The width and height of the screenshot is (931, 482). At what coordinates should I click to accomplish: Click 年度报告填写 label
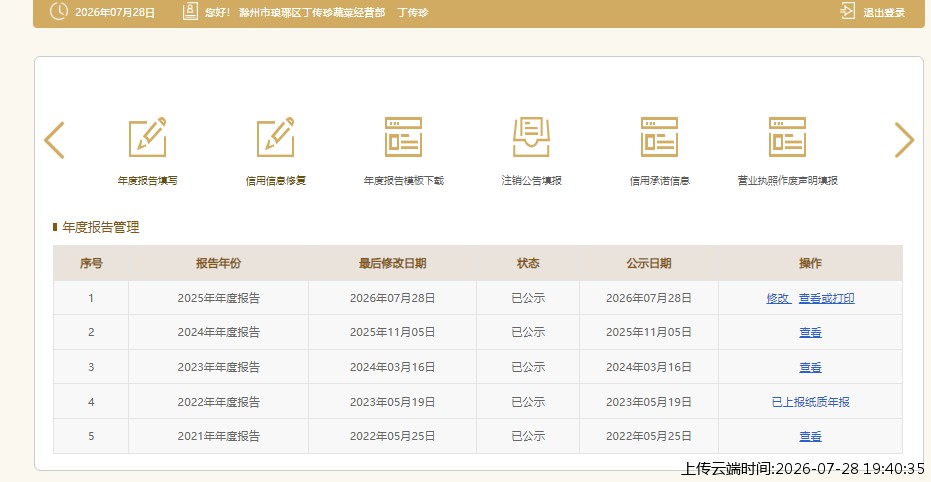point(147,181)
